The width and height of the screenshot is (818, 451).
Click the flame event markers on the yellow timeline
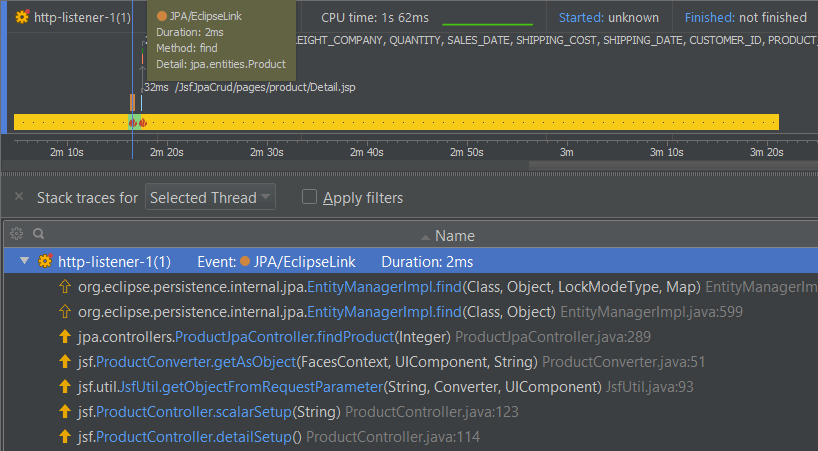(138, 123)
